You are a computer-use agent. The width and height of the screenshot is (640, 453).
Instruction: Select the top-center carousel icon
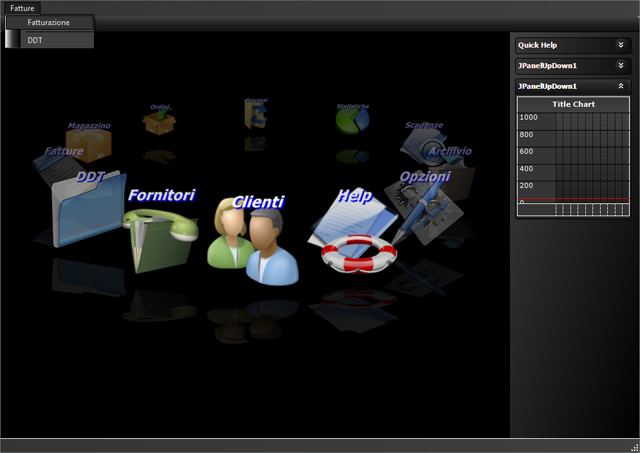254,112
